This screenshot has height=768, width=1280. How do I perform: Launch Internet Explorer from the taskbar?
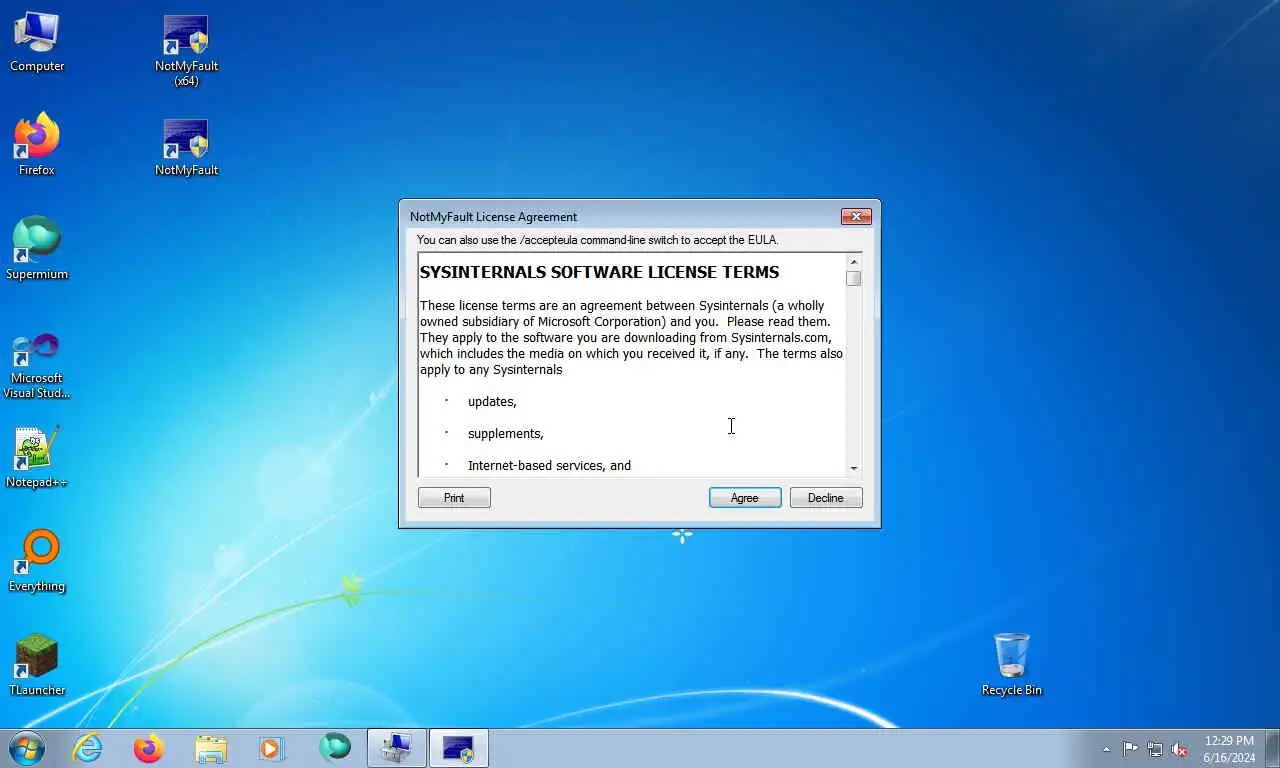[x=88, y=748]
